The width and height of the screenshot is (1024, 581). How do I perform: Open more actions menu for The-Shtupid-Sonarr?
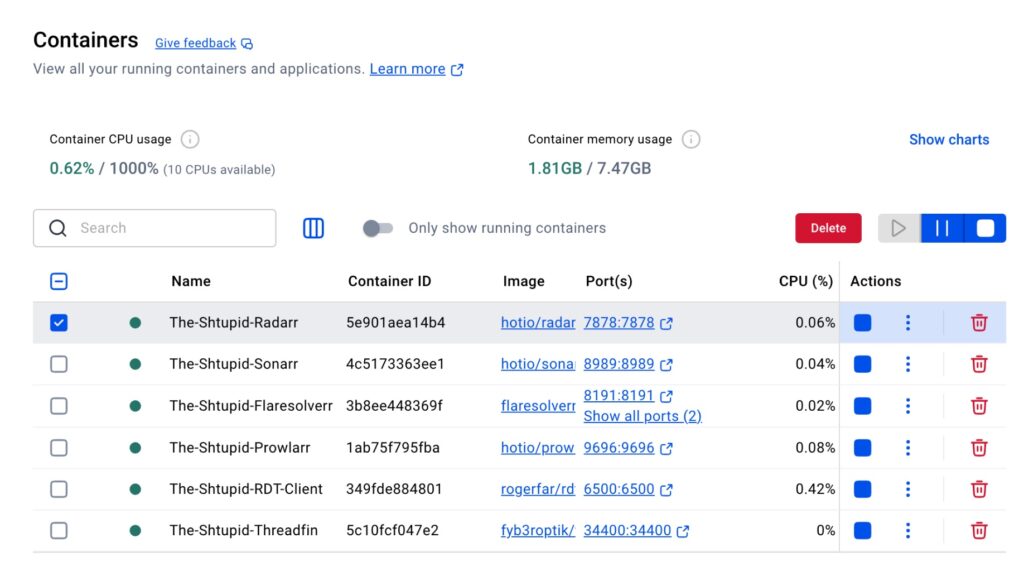pos(908,364)
